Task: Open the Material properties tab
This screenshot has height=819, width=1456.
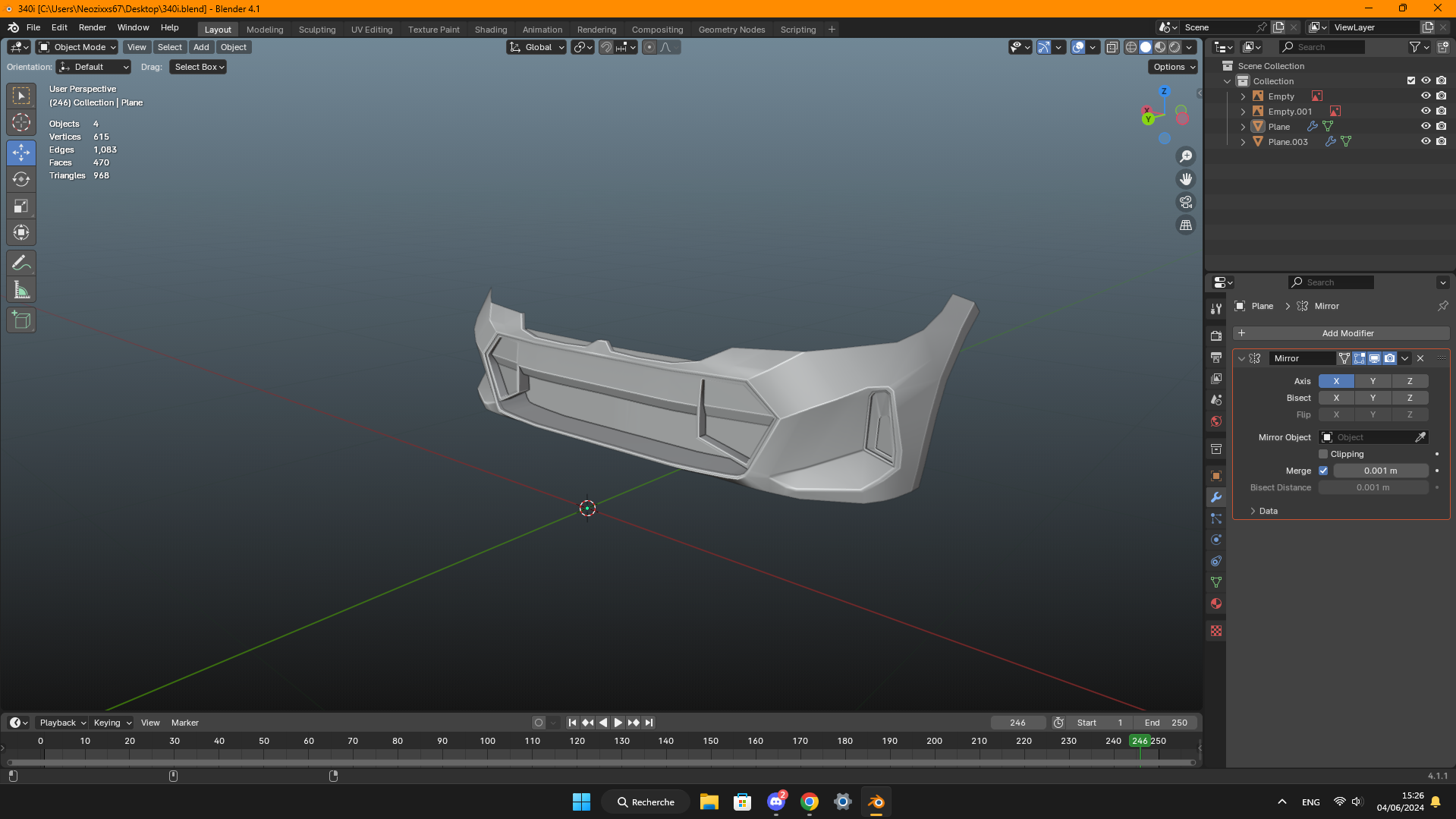Action: tap(1216, 603)
